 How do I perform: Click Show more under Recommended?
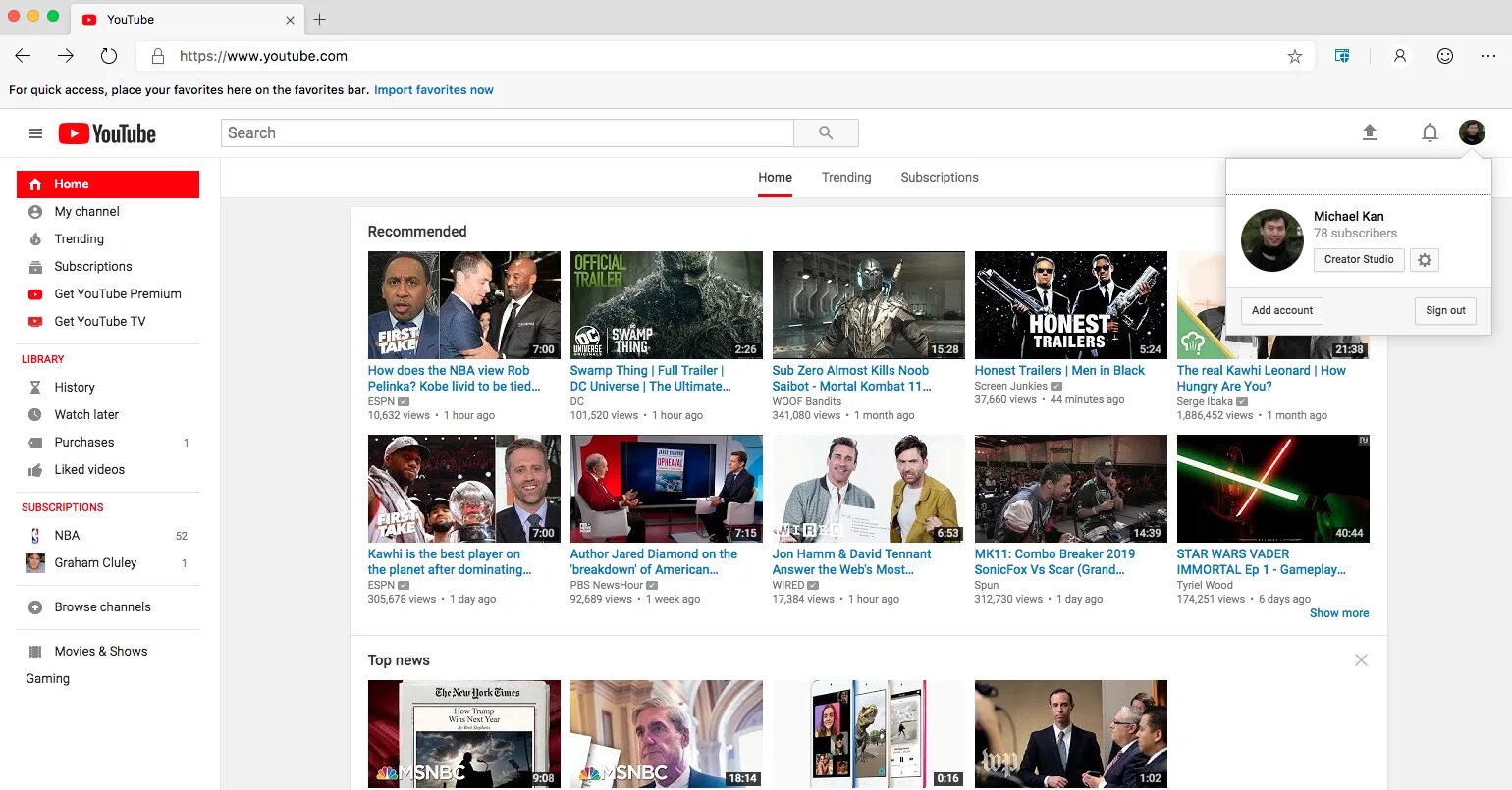coord(1339,613)
